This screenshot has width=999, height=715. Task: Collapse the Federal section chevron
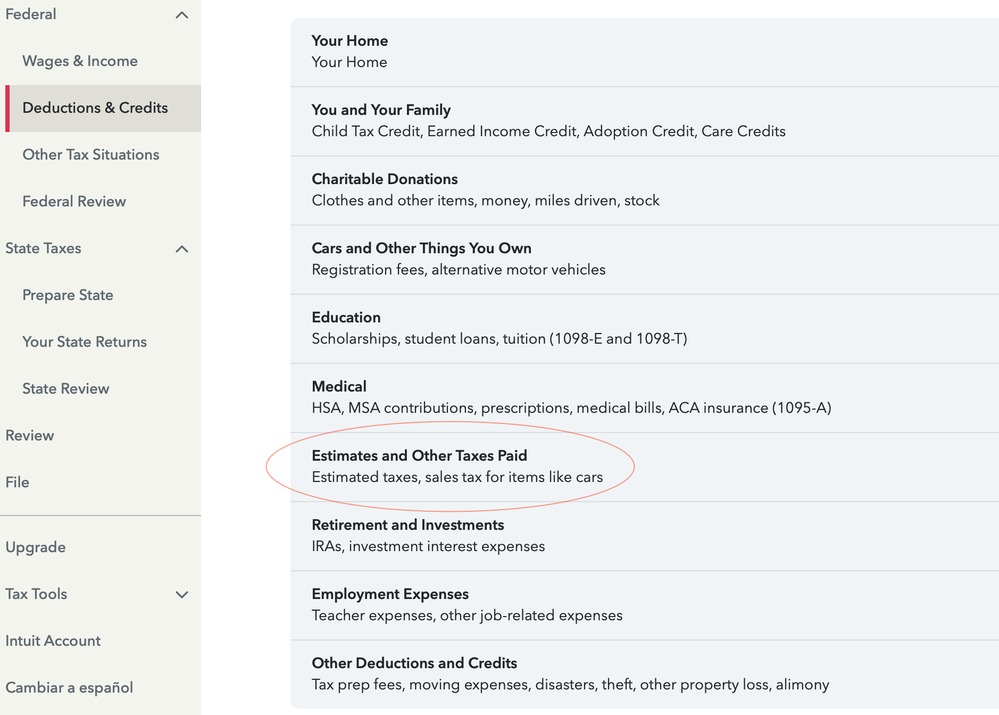click(x=181, y=15)
